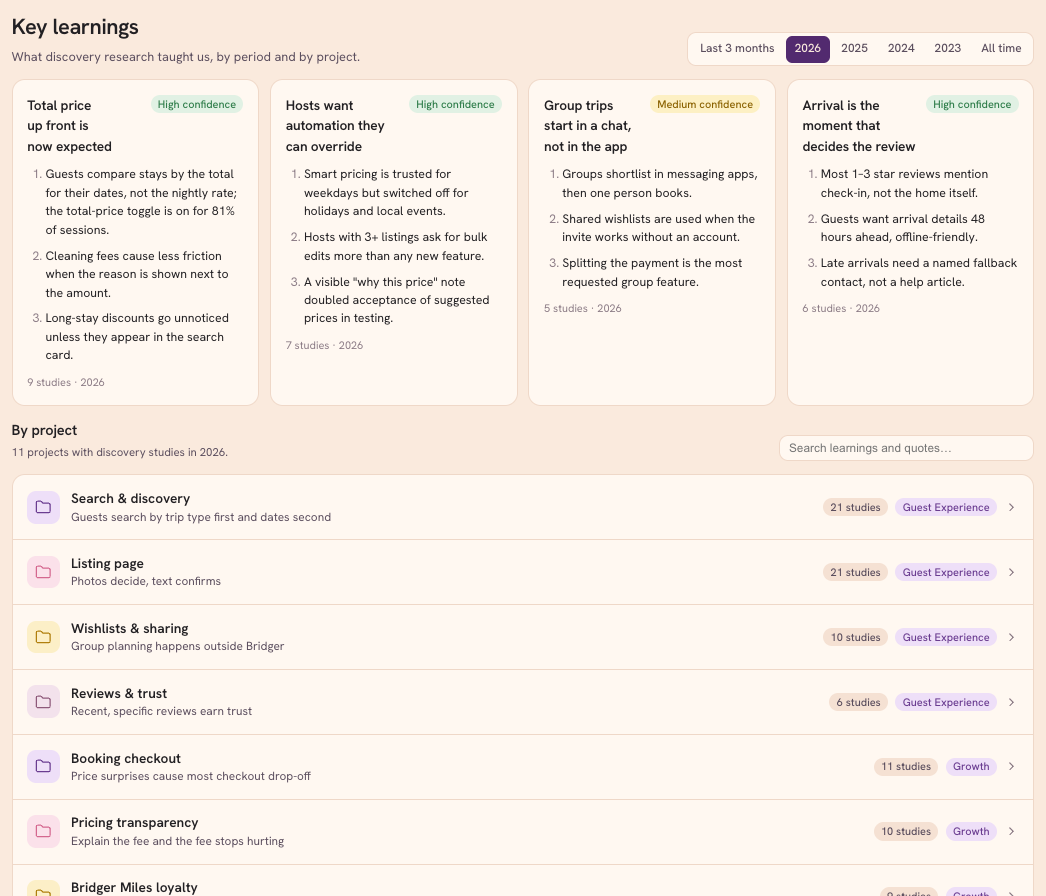The width and height of the screenshot is (1046, 896).
Task: Click the Pricing transparency folder icon
Action: pos(43,831)
